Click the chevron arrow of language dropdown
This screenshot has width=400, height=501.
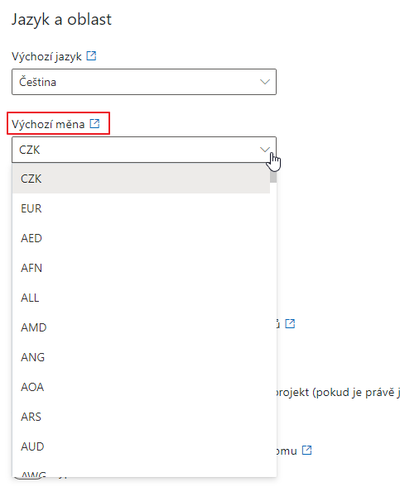[x=265, y=82]
